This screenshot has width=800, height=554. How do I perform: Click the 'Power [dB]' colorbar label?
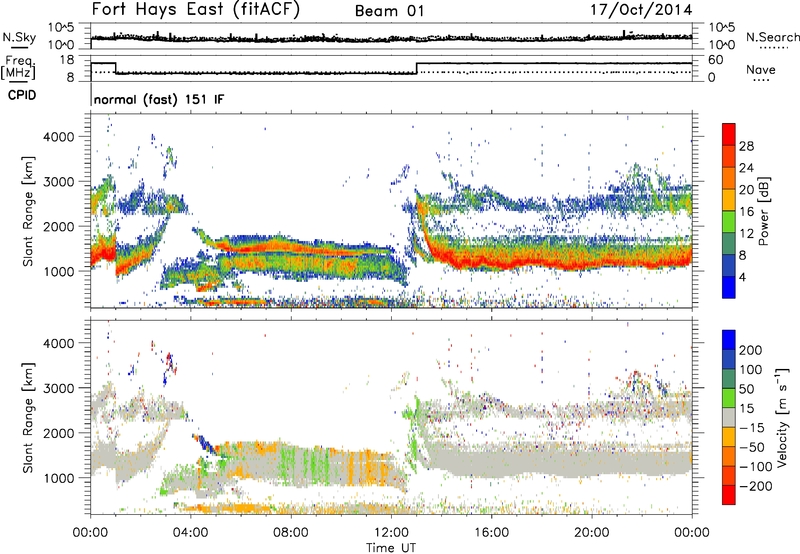click(x=764, y=211)
